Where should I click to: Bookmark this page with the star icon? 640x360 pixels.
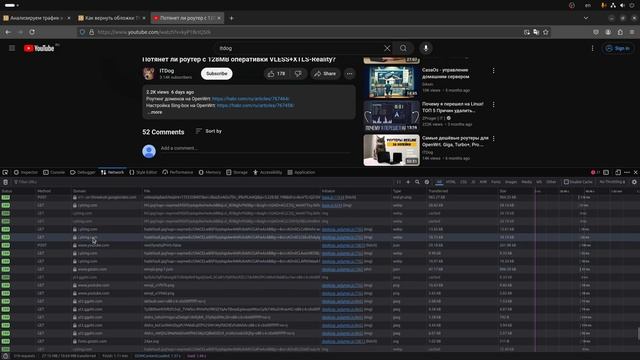click(546, 32)
